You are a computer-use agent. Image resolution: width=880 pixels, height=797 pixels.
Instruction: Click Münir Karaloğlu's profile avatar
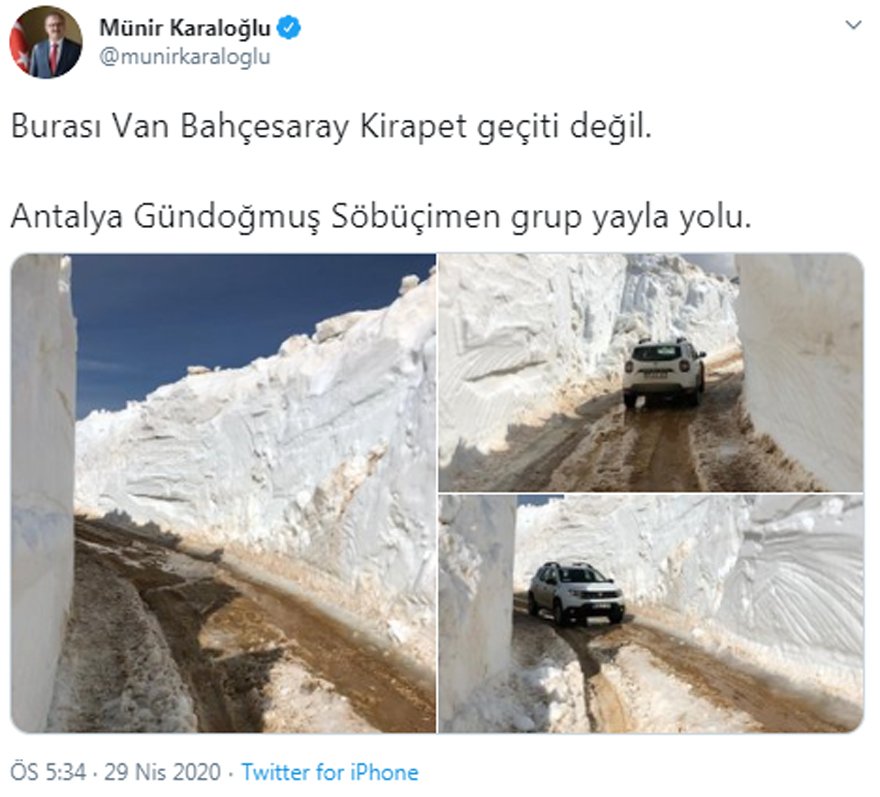(45, 42)
